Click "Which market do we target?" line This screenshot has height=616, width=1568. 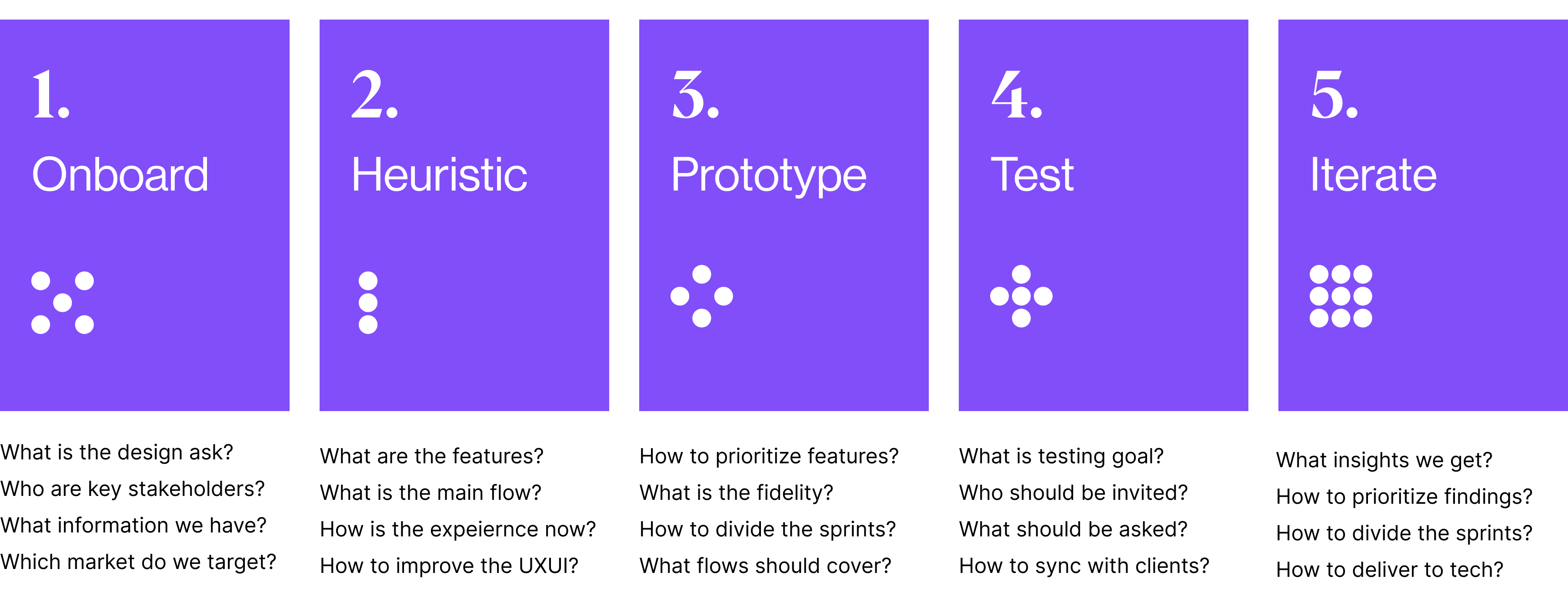point(138,562)
